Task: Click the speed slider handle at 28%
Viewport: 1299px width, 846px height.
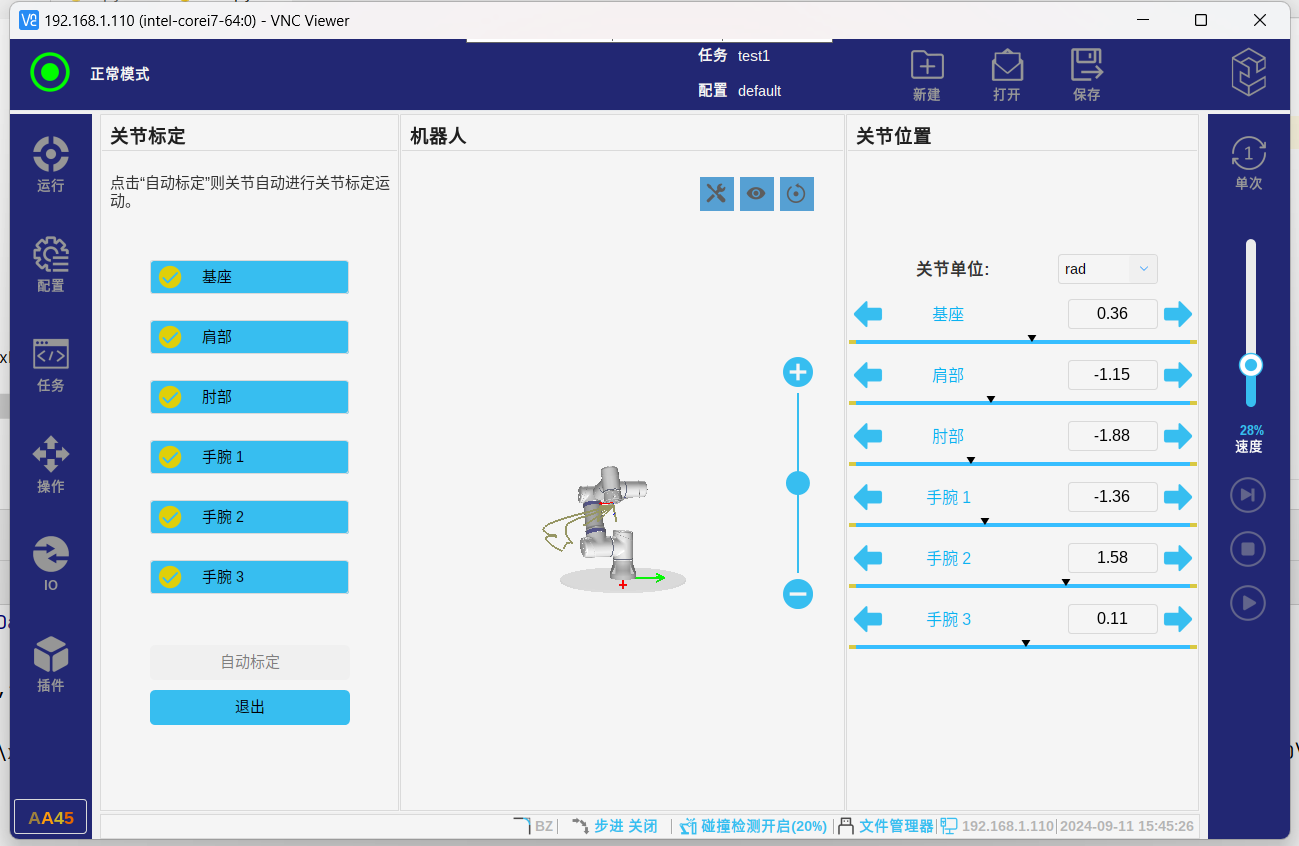Action: [x=1250, y=365]
